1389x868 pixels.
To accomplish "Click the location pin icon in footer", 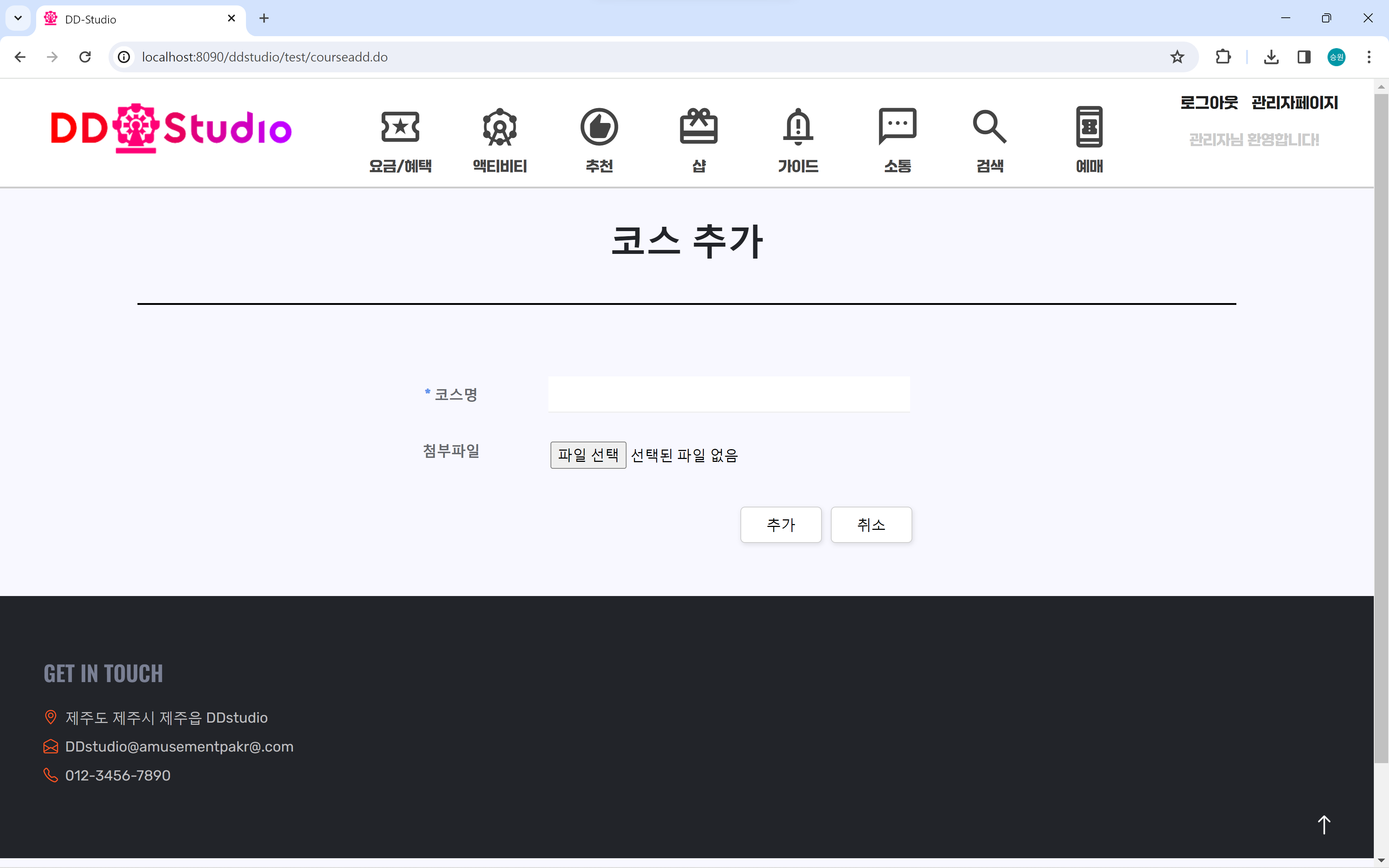I will coord(51,717).
